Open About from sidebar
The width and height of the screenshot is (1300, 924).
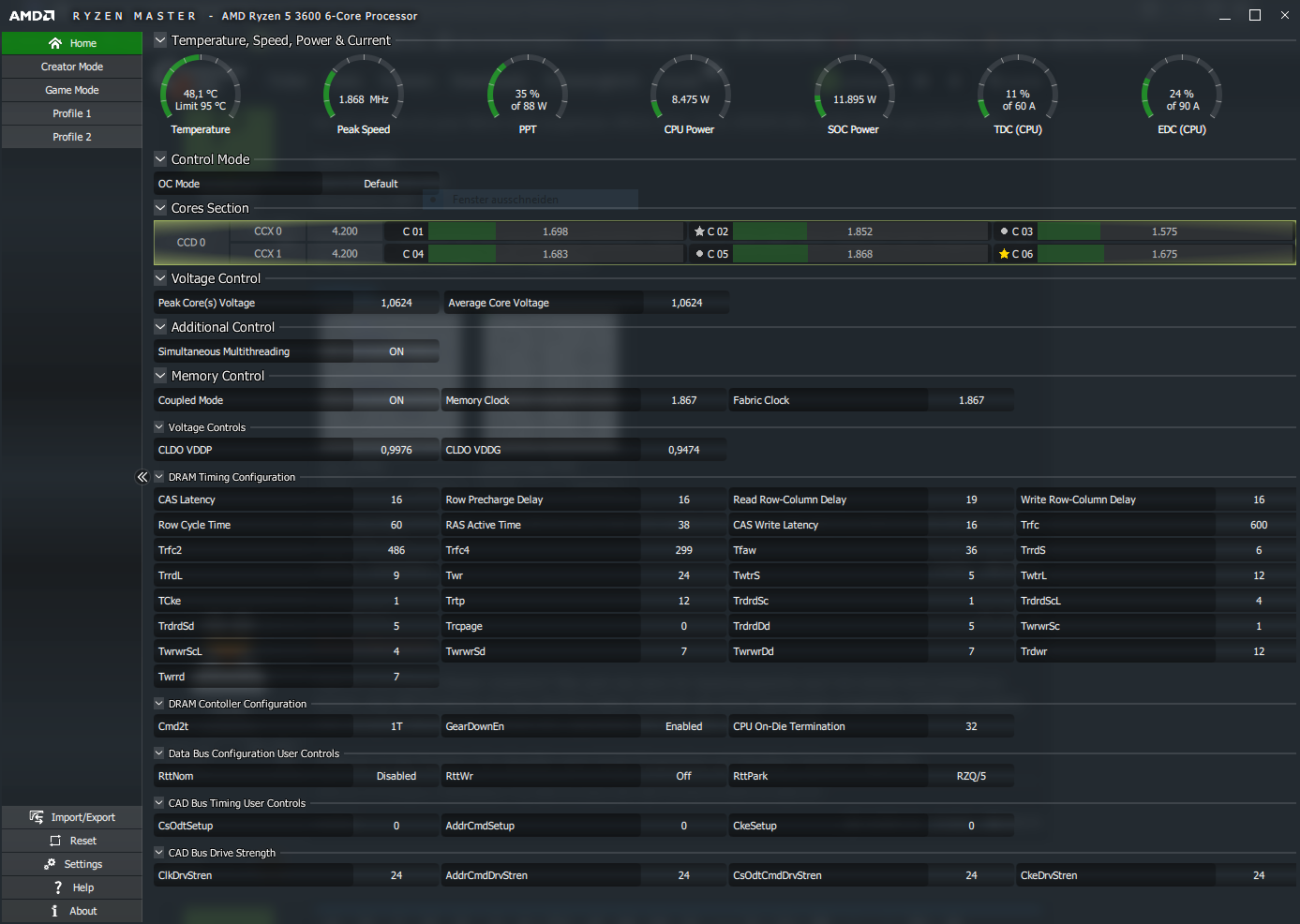coord(72,911)
